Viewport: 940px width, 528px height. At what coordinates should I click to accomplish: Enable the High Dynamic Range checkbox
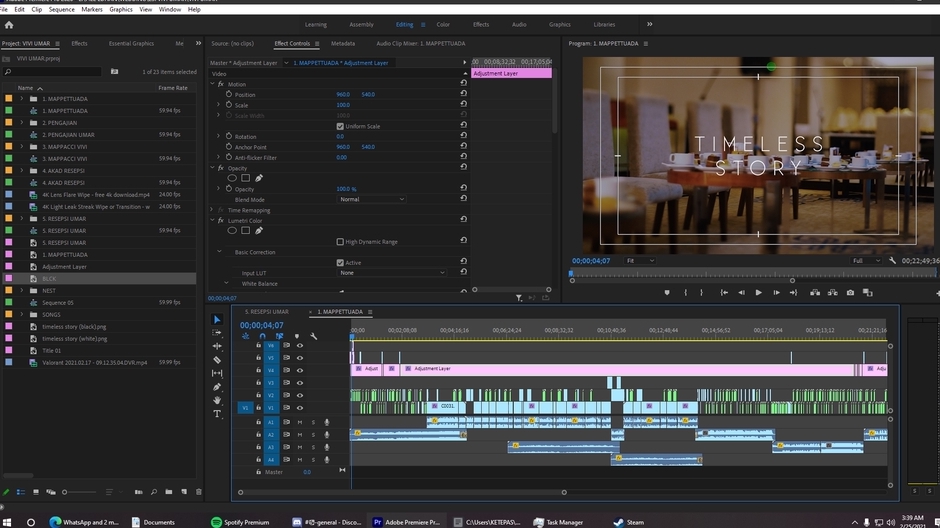(340, 242)
